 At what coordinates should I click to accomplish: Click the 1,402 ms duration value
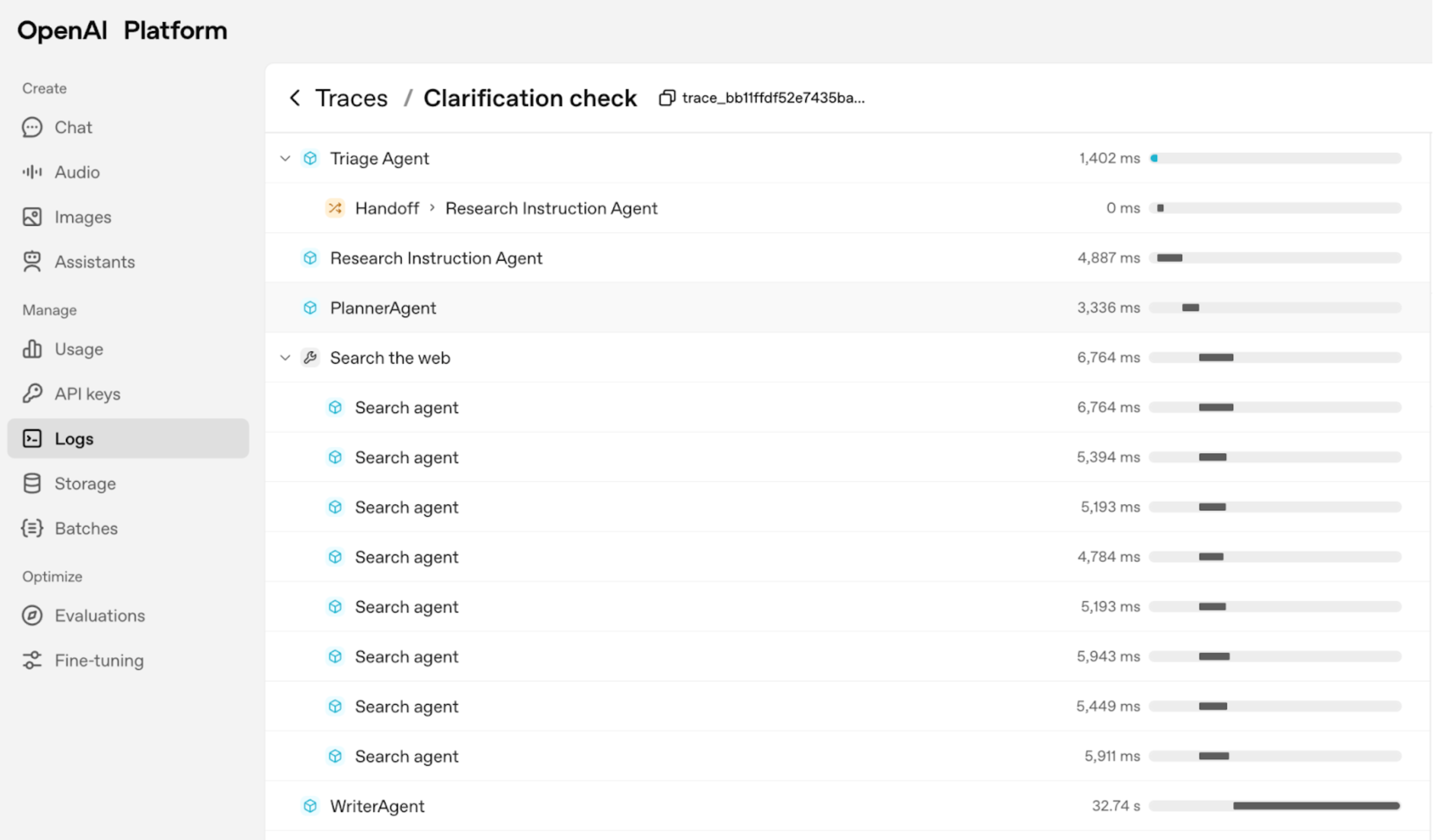[1109, 158]
